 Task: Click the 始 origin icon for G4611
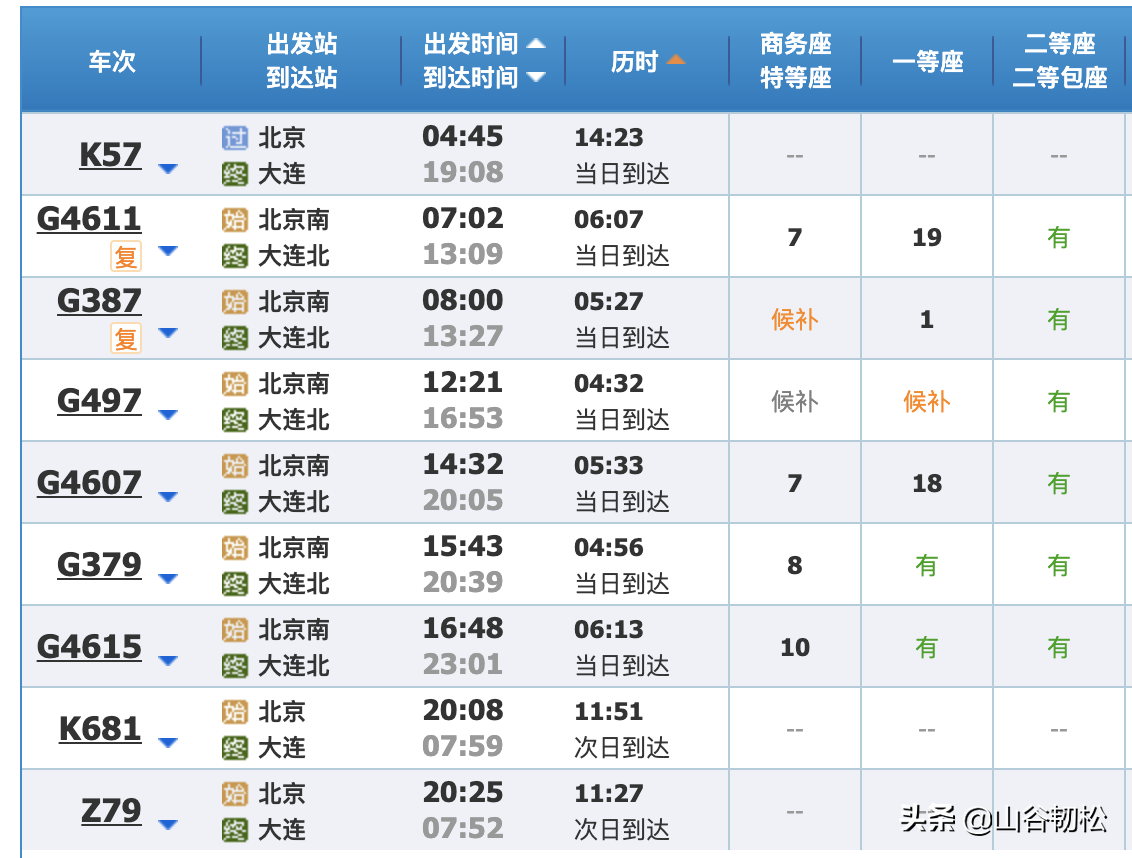(x=235, y=220)
